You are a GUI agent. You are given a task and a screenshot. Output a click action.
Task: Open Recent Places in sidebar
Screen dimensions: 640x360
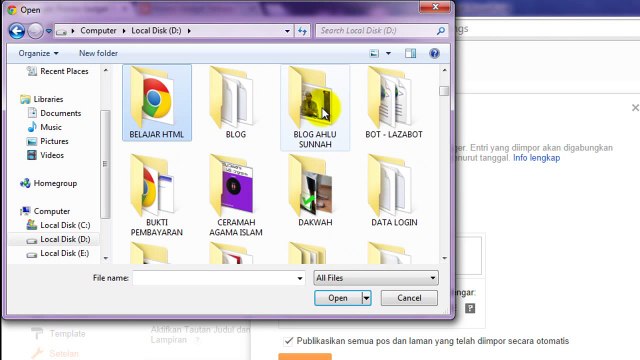58,71
